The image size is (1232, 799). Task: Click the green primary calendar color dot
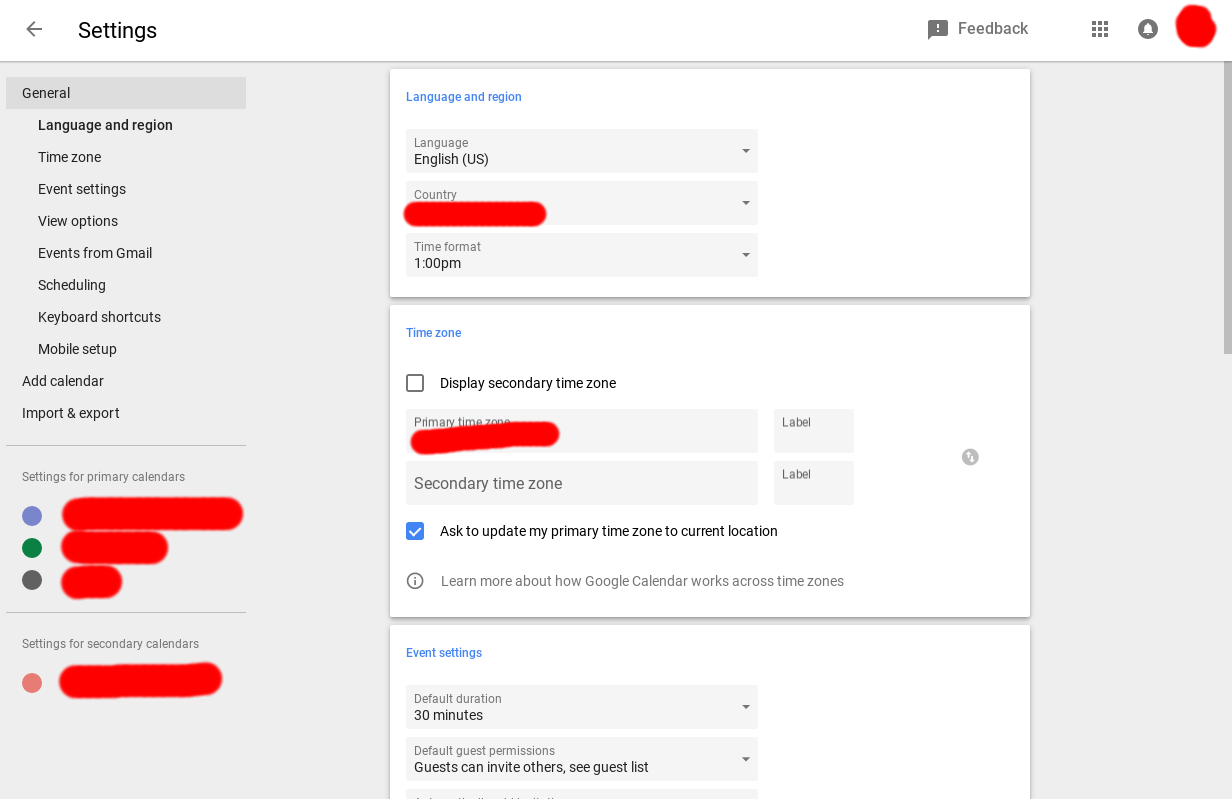(32, 548)
